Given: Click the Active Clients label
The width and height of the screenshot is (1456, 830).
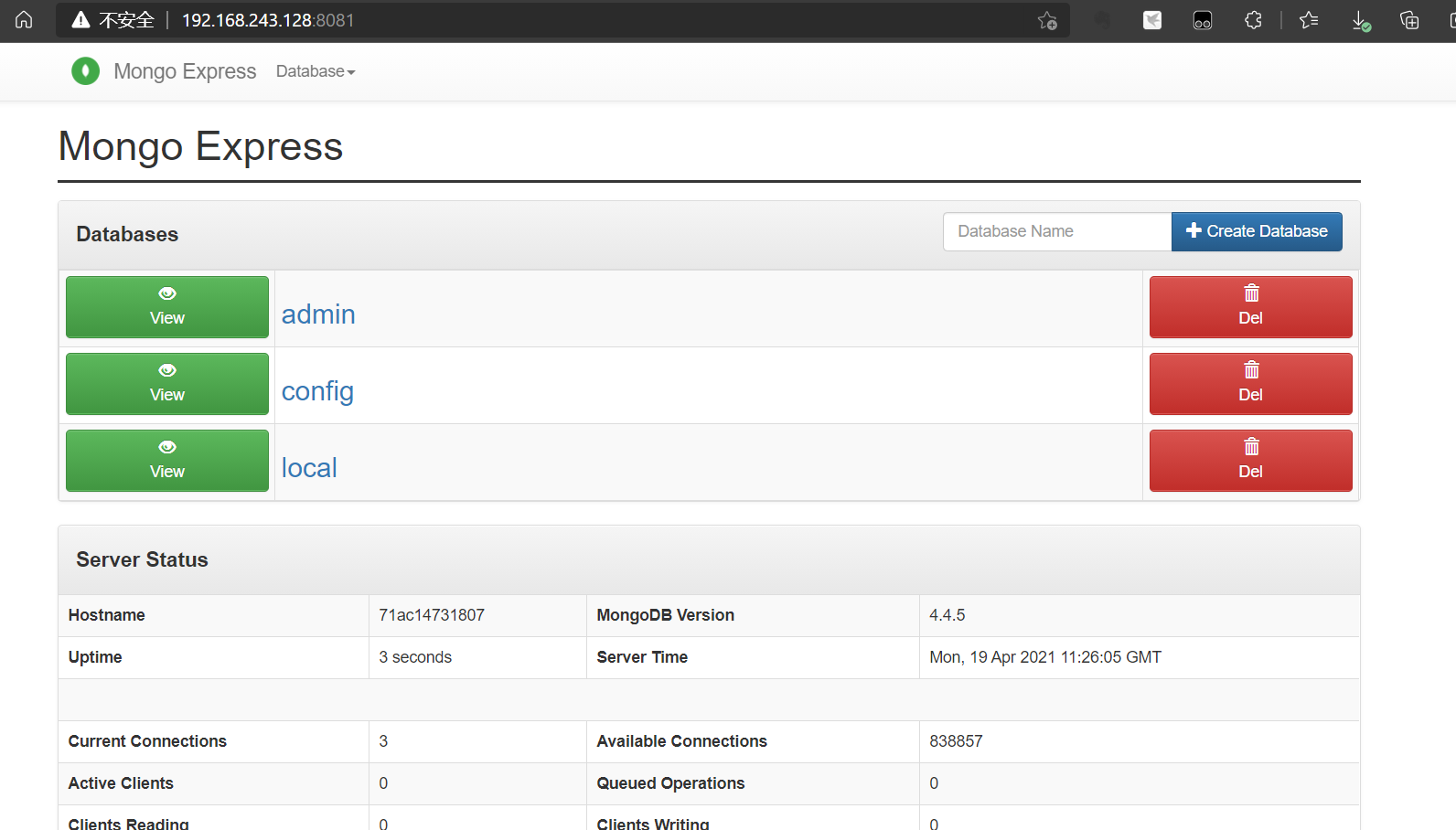Looking at the screenshot, I should tap(121, 783).
